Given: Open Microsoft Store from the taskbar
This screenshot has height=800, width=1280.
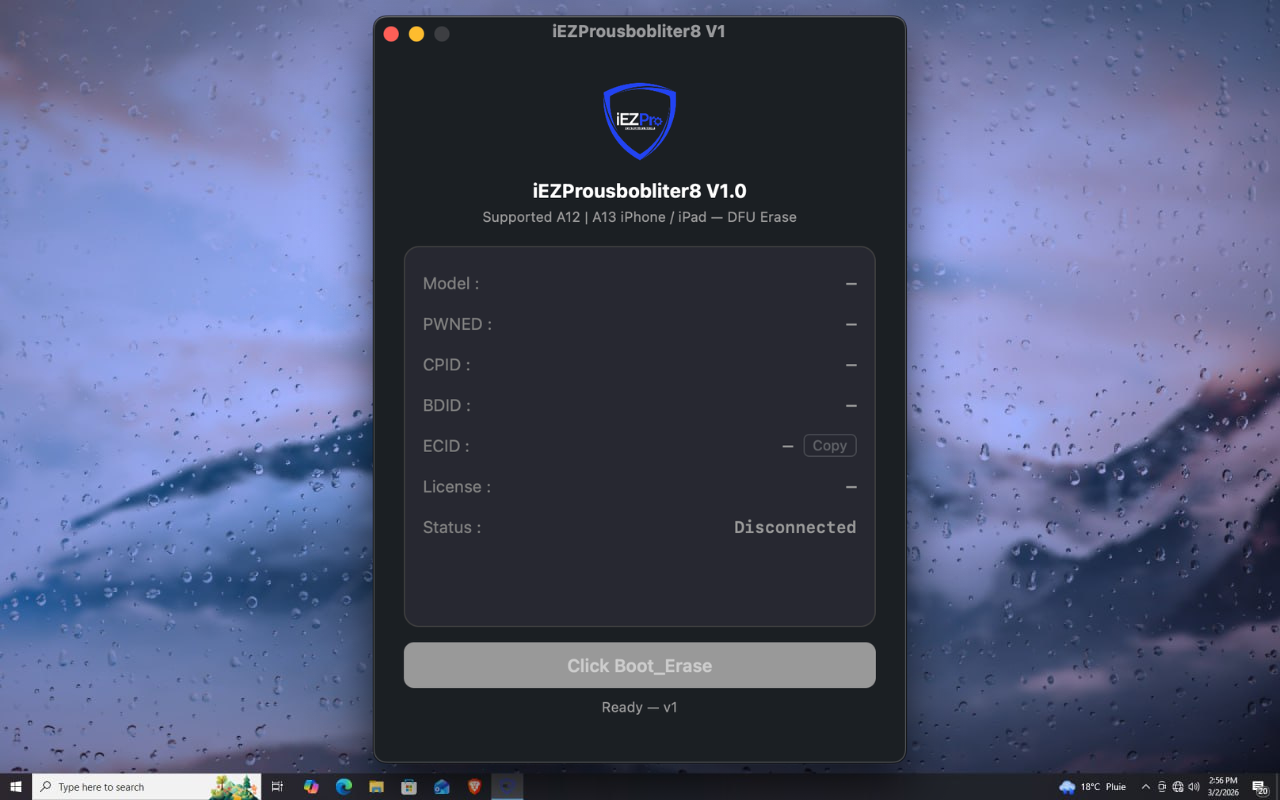Looking at the screenshot, I should (x=409, y=787).
